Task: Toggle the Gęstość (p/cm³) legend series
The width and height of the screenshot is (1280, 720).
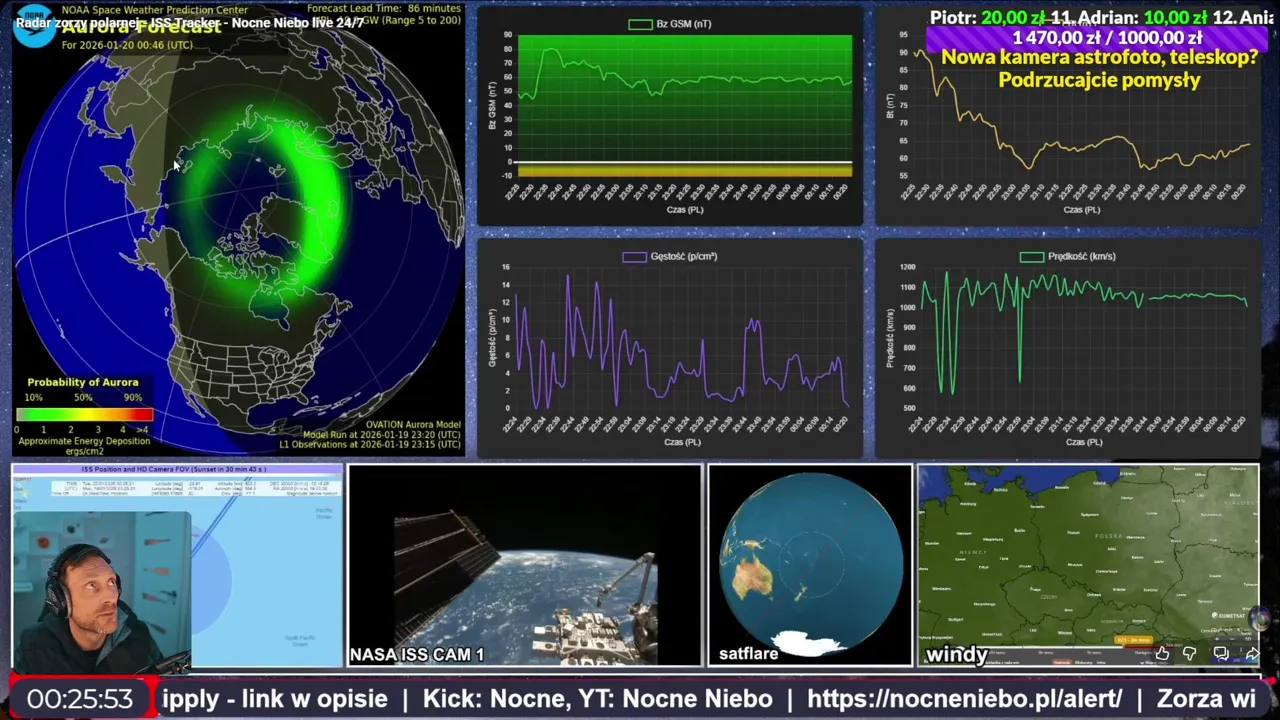Action: [669, 256]
